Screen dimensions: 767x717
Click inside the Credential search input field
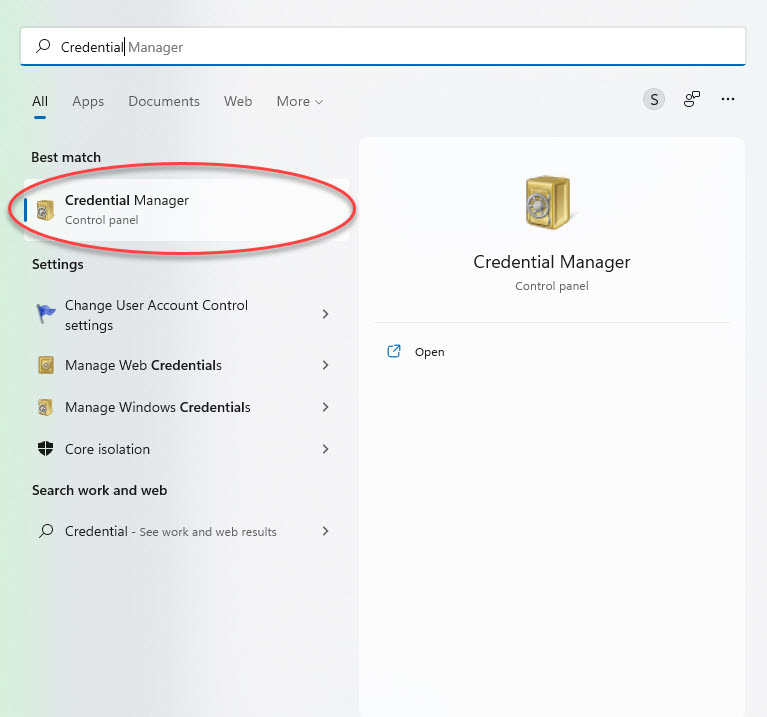point(383,46)
